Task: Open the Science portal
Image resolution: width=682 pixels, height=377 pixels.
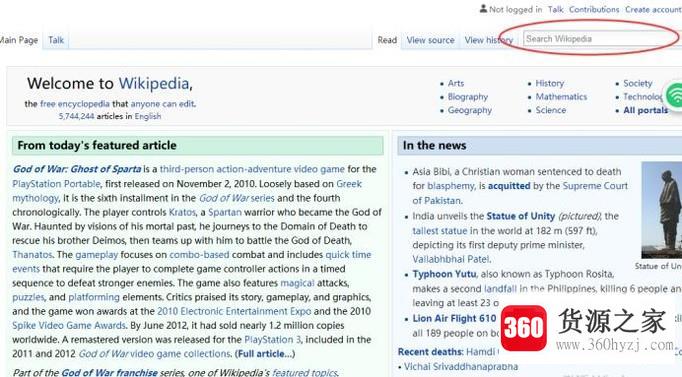Action: click(551, 110)
